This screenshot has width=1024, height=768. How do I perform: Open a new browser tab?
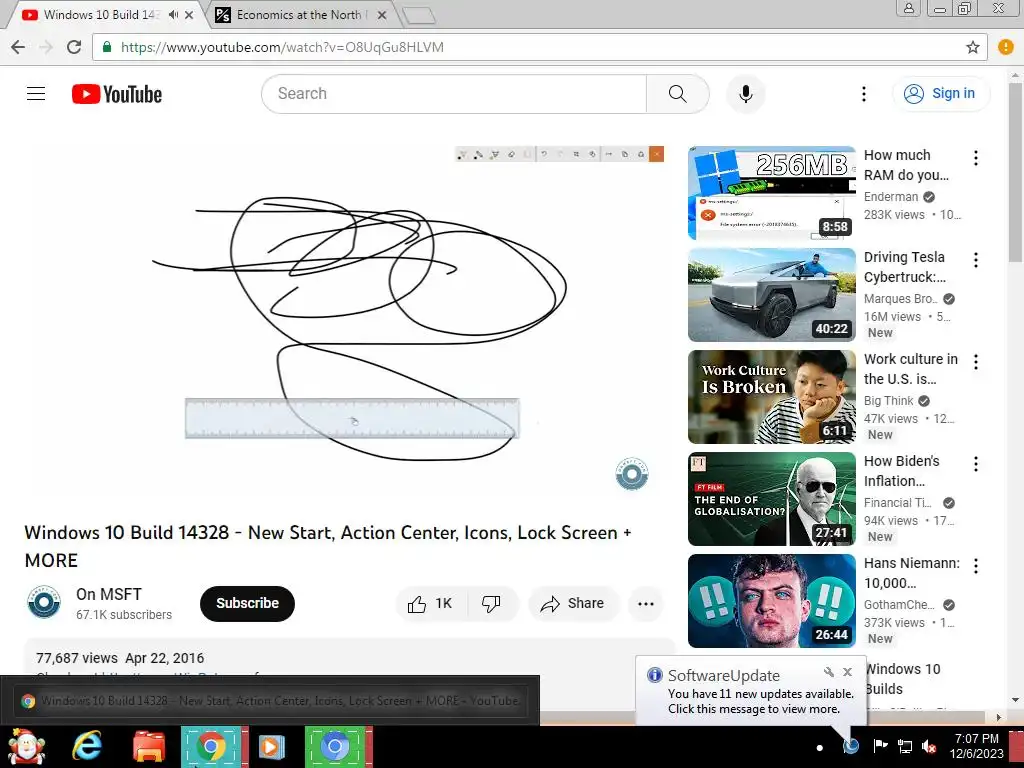tap(419, 16)
